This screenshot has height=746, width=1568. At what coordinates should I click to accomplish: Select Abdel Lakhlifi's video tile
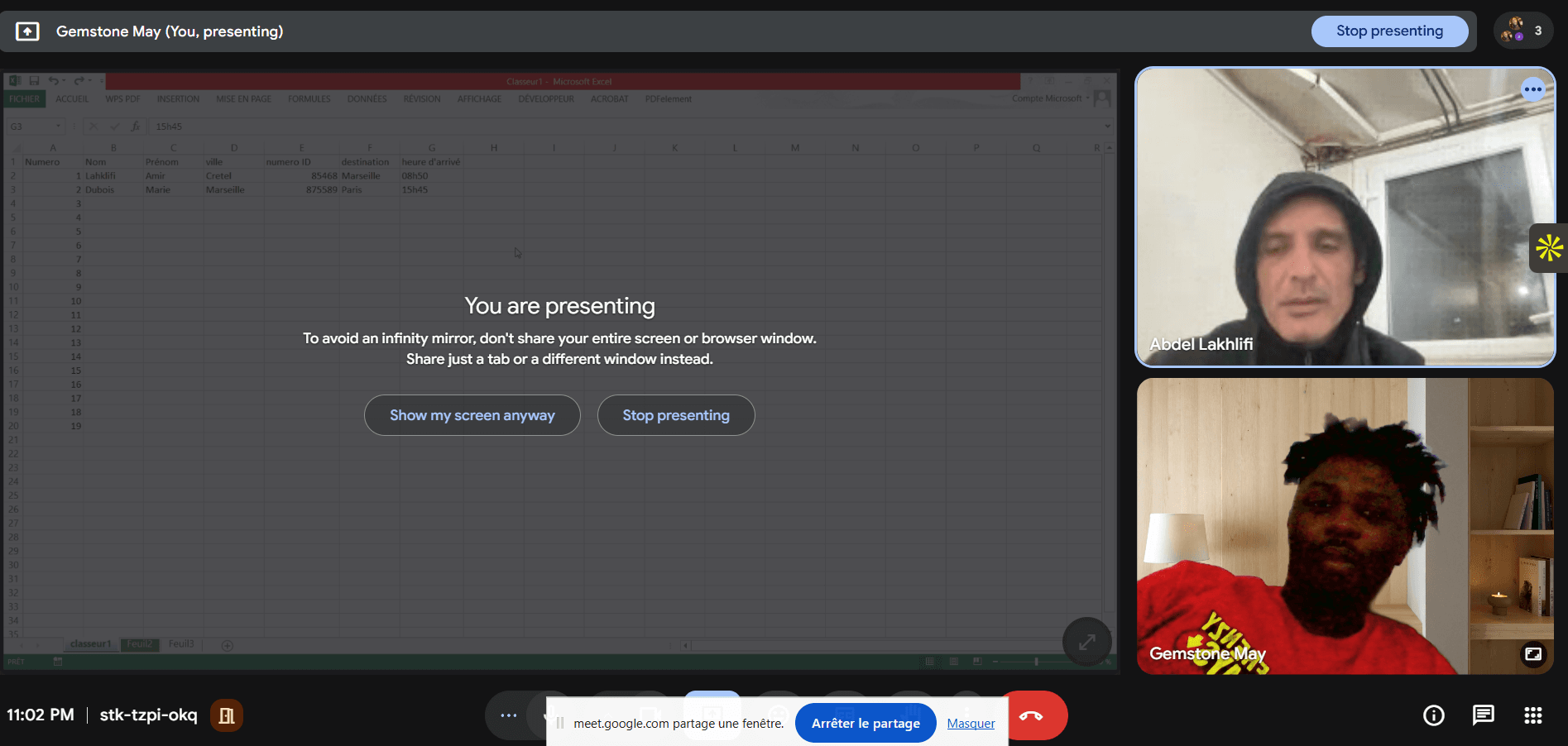[x=1345, y=217]
